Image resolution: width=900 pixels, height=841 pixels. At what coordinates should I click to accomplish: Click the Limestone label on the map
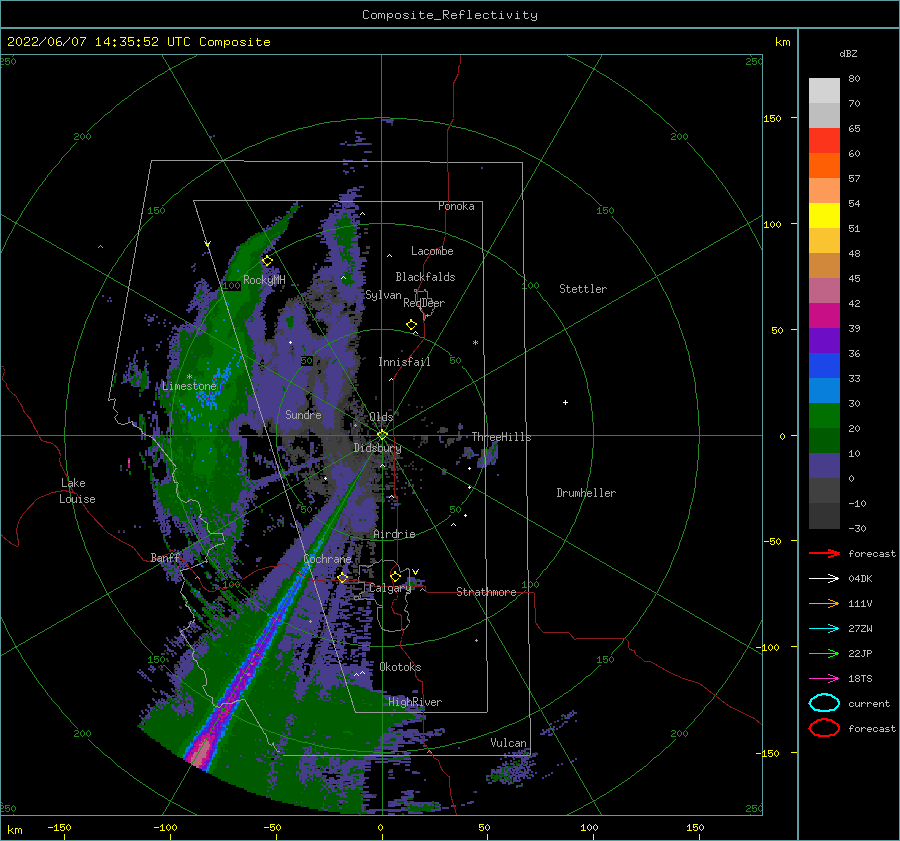189,386
